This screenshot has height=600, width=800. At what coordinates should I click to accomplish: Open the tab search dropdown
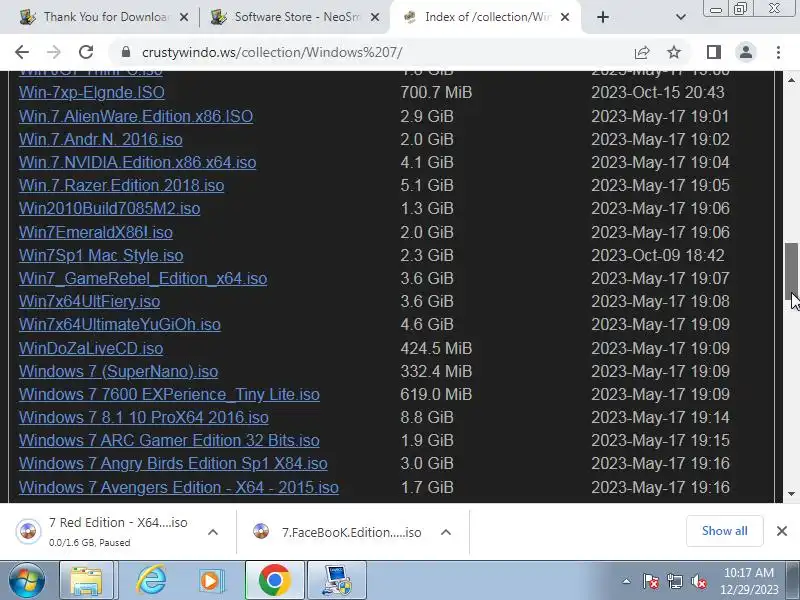point(681,17)
